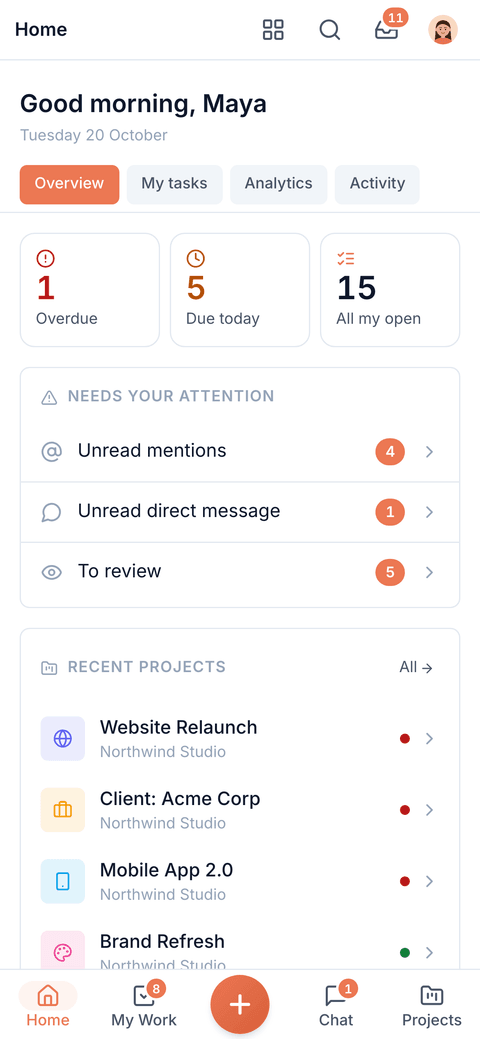Open Brand Refresh row chevron
This screenshot has width=480, height=1039.
(430, 953)
